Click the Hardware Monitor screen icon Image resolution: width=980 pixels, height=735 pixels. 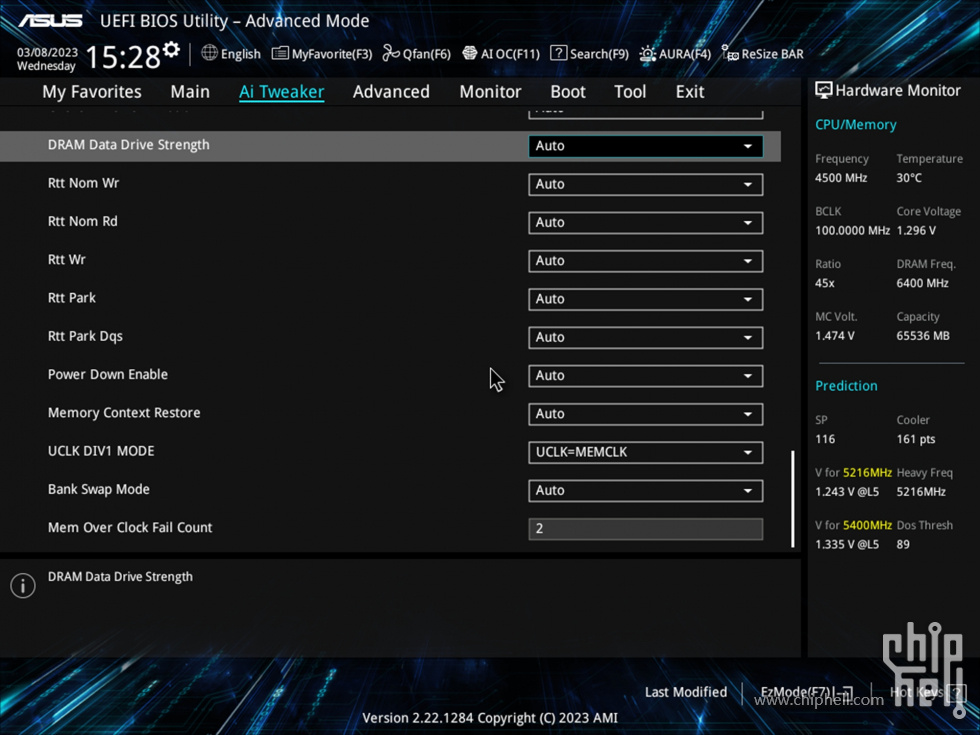pos(824,91)
